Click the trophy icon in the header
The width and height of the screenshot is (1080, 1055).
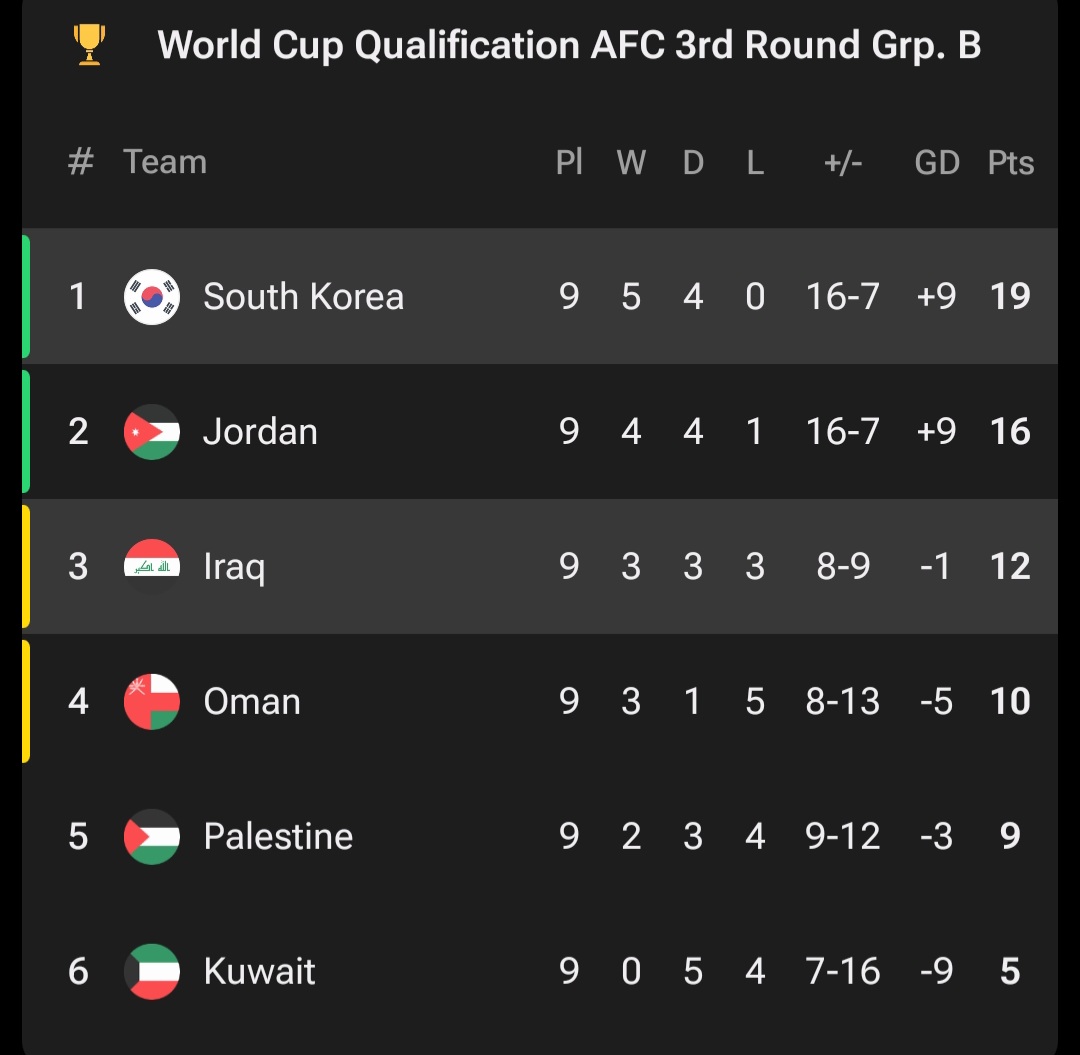tap(88, 43)
